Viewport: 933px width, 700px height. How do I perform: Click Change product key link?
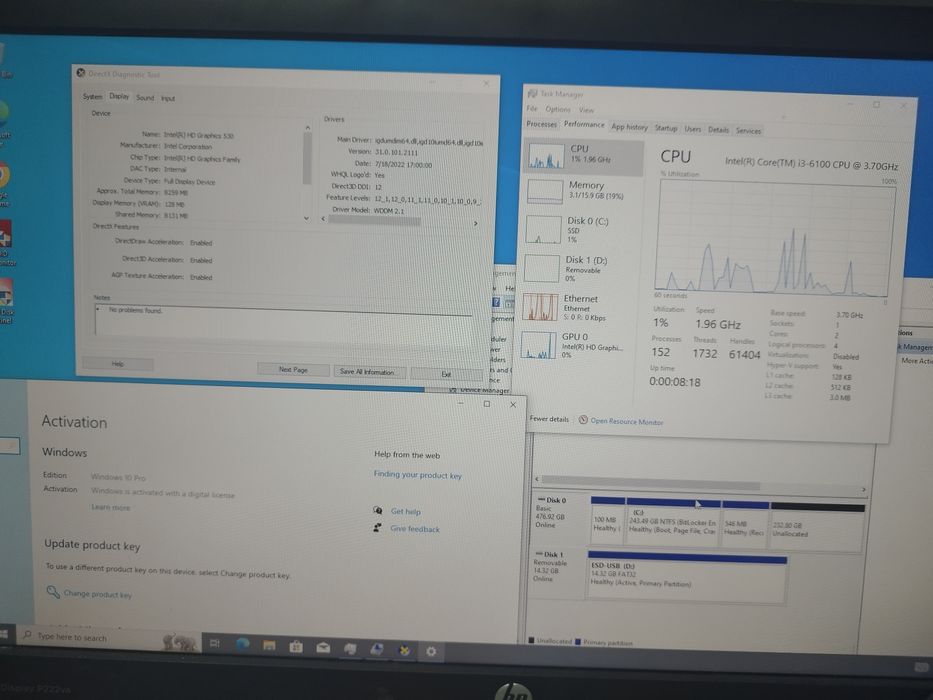point(98,594)
